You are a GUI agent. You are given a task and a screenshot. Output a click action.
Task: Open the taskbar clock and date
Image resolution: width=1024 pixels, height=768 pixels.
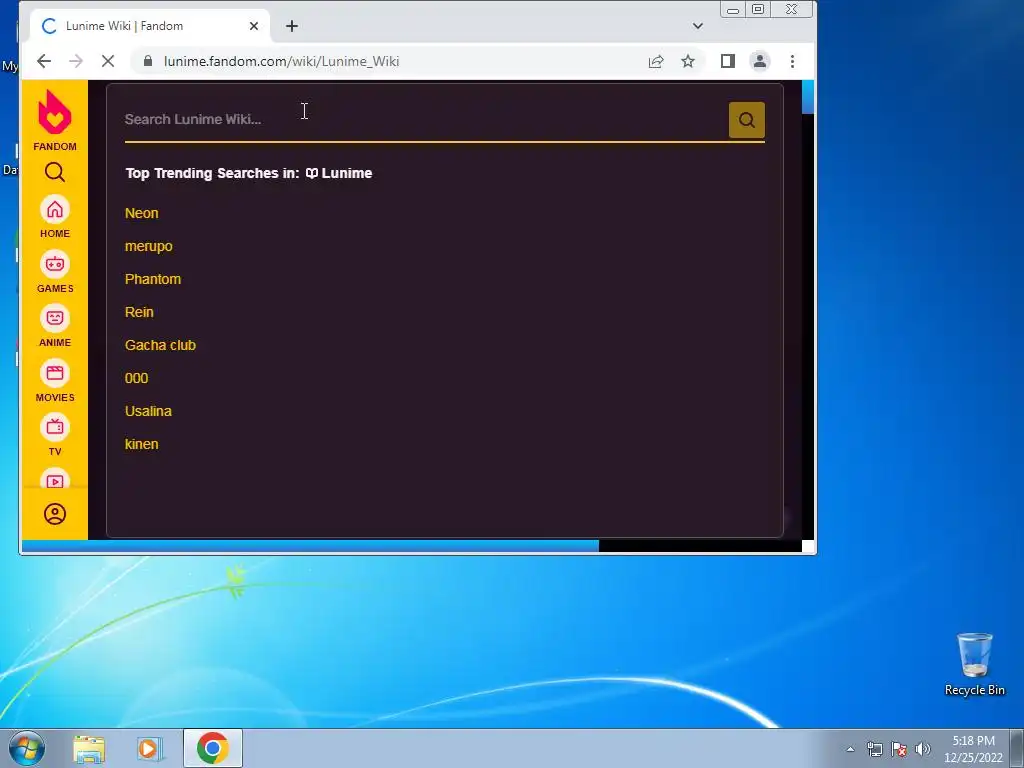coord(973,749)
